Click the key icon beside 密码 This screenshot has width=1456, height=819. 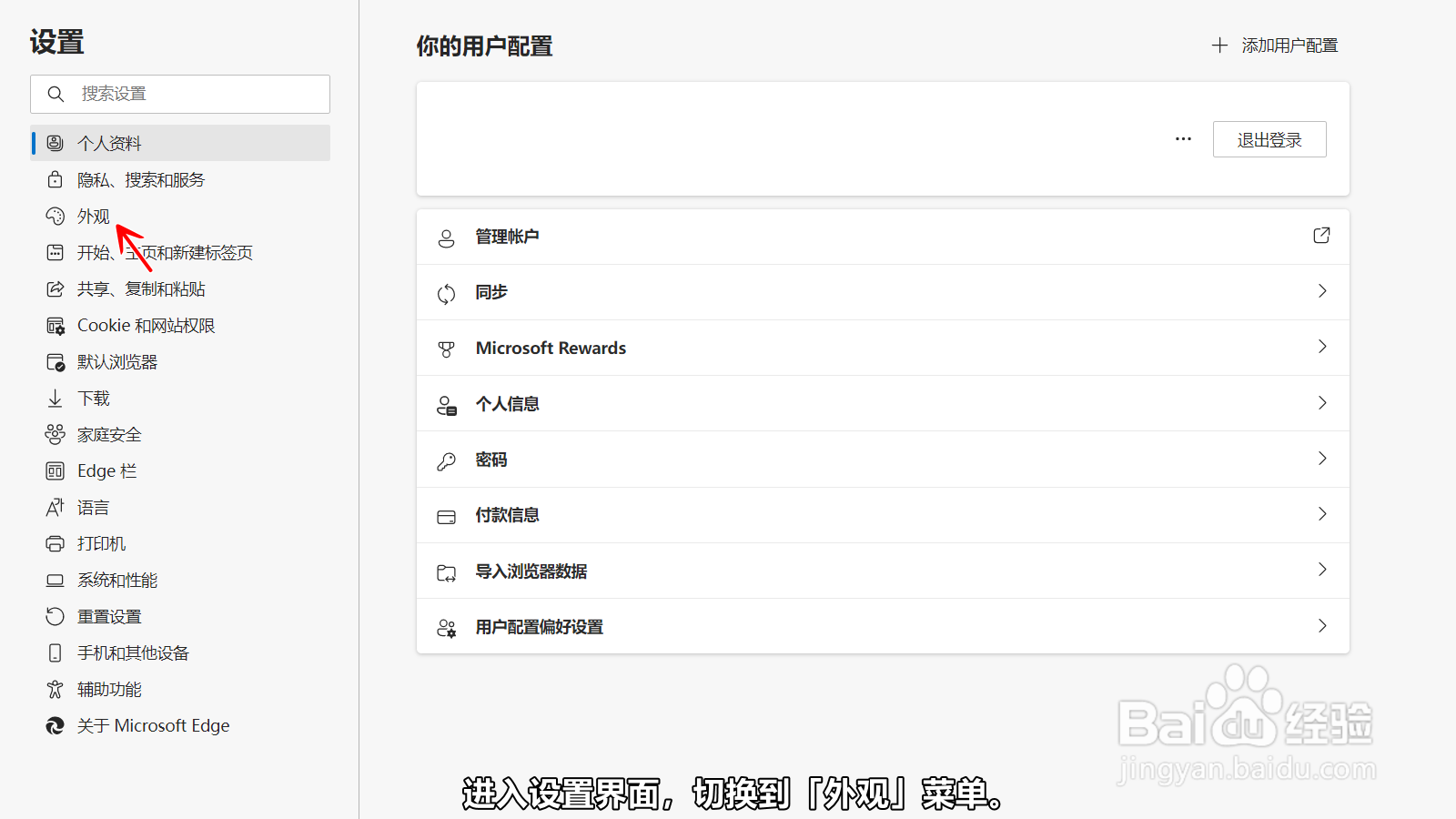coord(446,460)
